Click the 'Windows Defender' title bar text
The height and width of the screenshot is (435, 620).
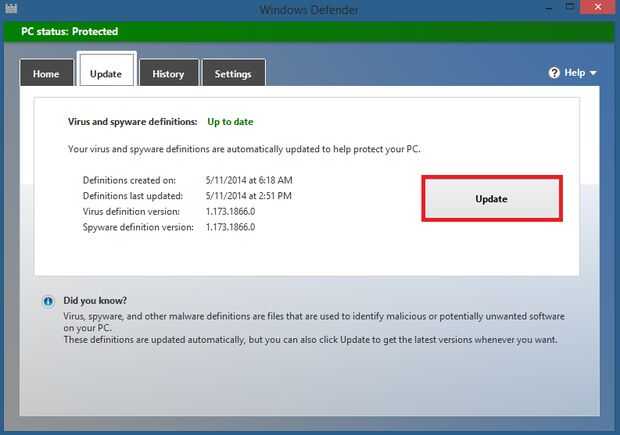pos(309,9)
